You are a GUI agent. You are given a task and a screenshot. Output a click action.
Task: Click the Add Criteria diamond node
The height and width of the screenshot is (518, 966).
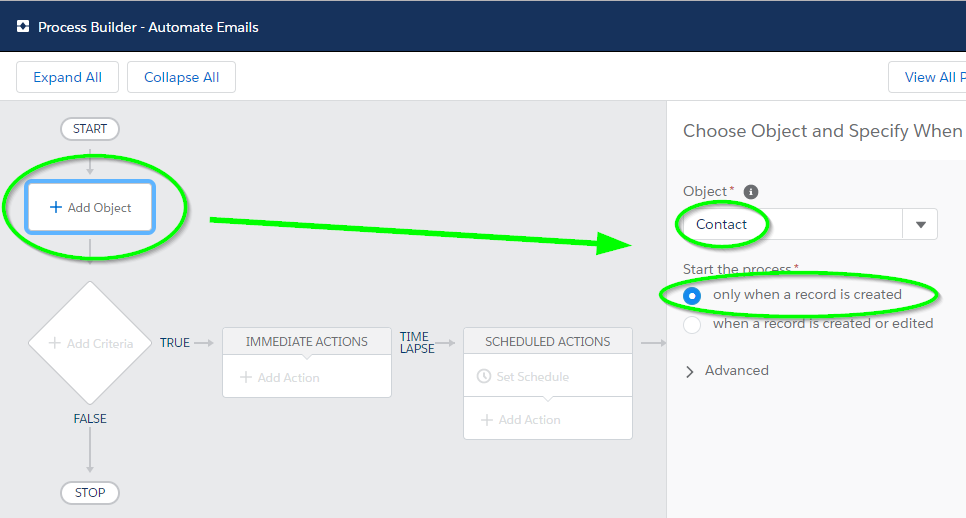click(x=90, y=343)
